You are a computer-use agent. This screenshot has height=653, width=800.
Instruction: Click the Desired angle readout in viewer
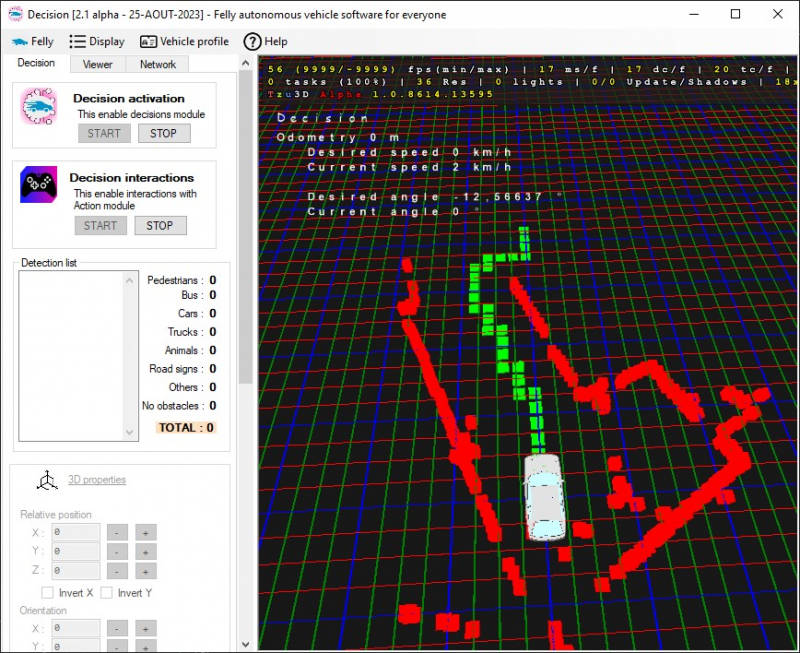pos(435,197)
